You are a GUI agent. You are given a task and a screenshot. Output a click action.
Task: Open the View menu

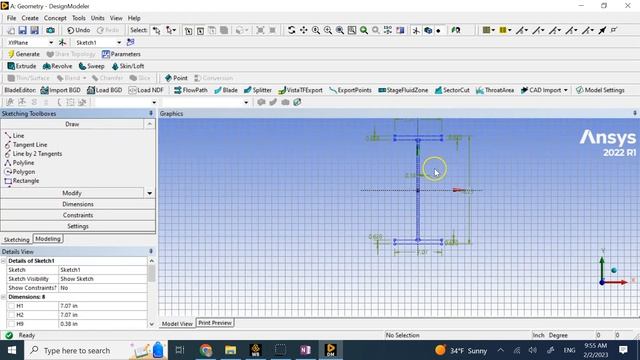coord(116,18)
